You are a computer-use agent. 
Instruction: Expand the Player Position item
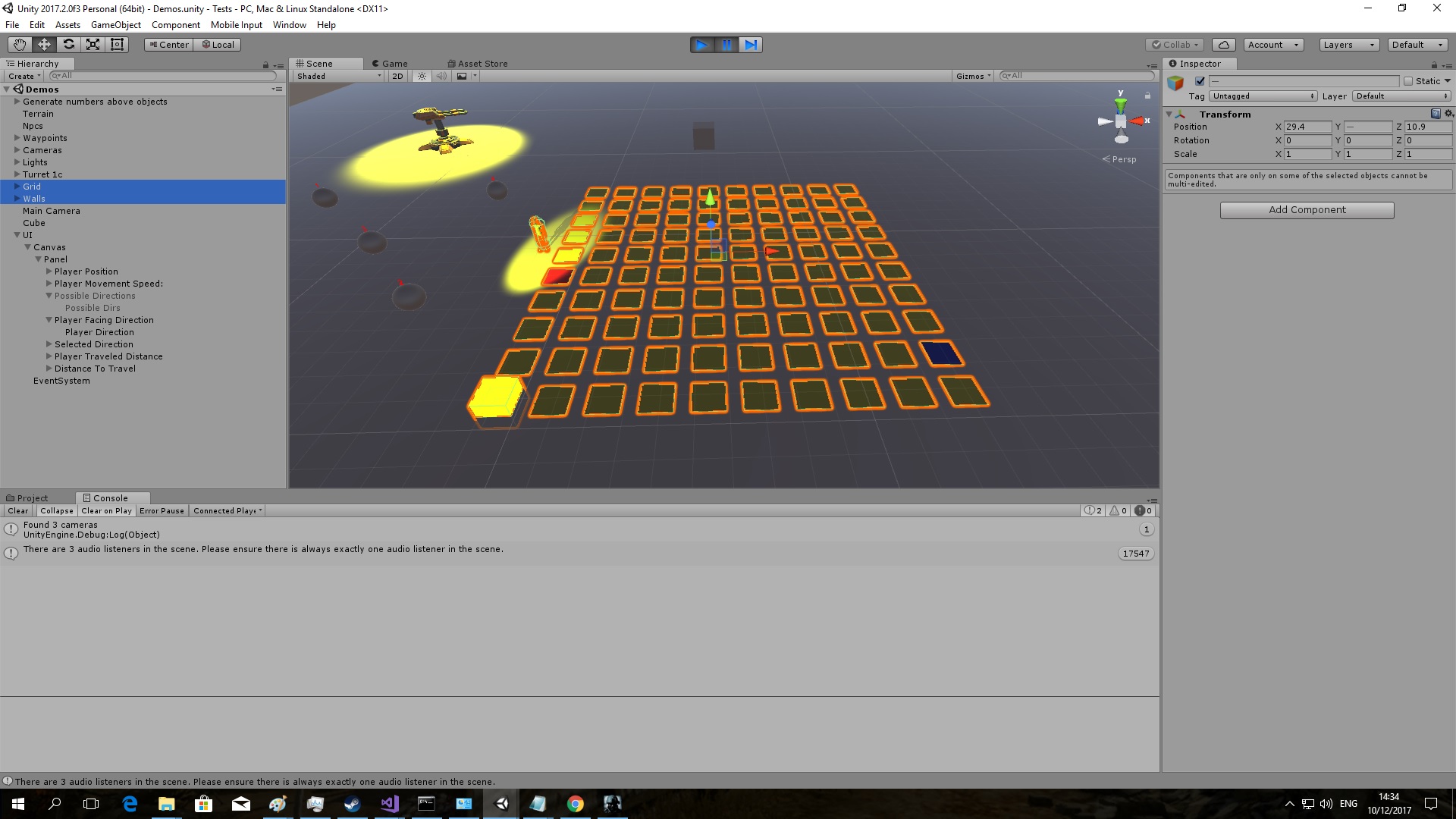tap(49, 271)
